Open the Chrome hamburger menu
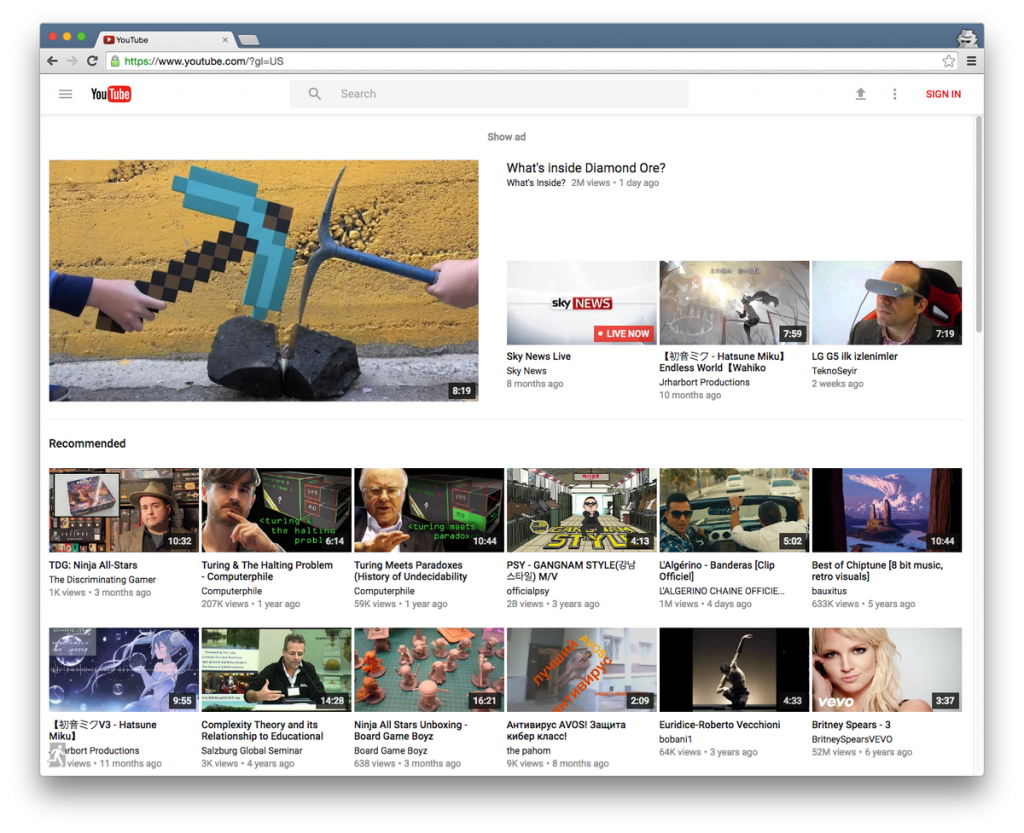The height and width of the screenshot is (833, 1024). tap(971, 61)
